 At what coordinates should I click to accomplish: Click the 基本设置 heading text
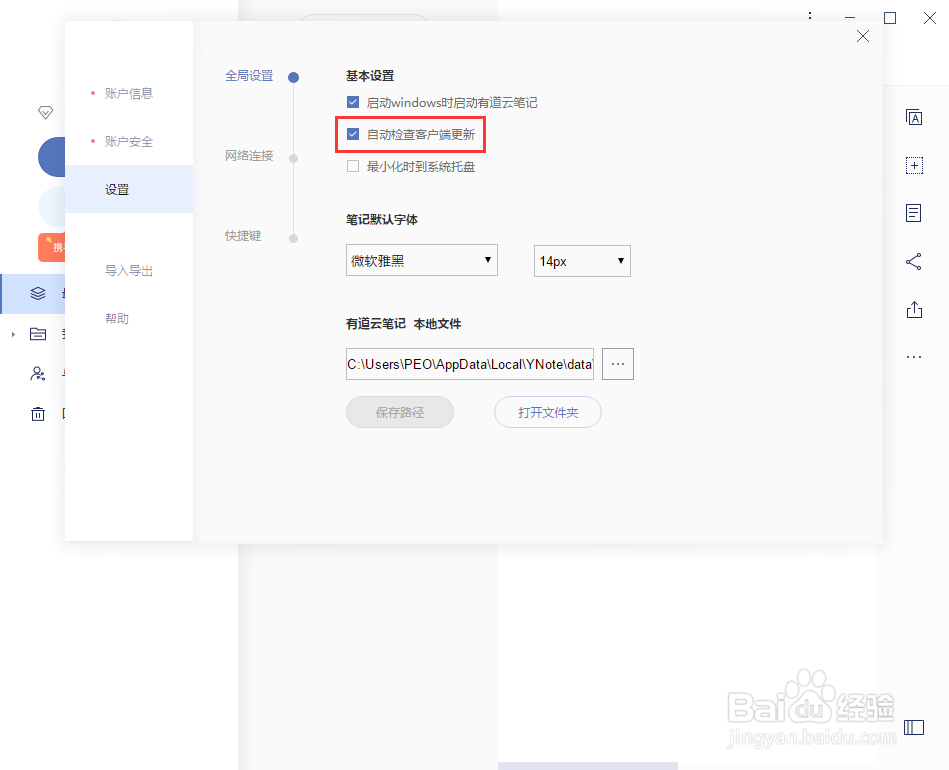pos(370,76)
